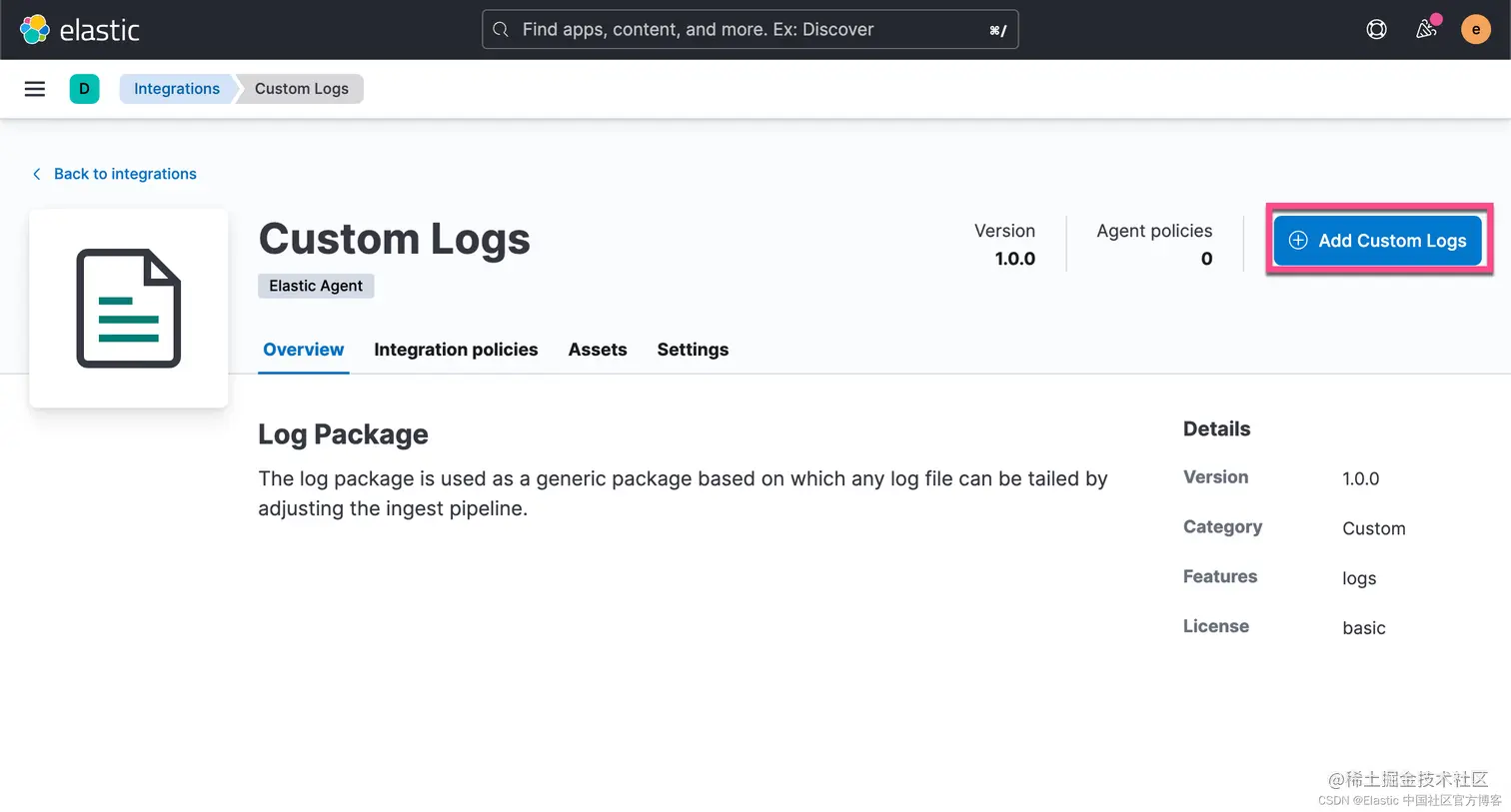Click the Elastic logo
Image resolution: width=1511 pixels, height=812 pixels.
click(x=80, y=30)
